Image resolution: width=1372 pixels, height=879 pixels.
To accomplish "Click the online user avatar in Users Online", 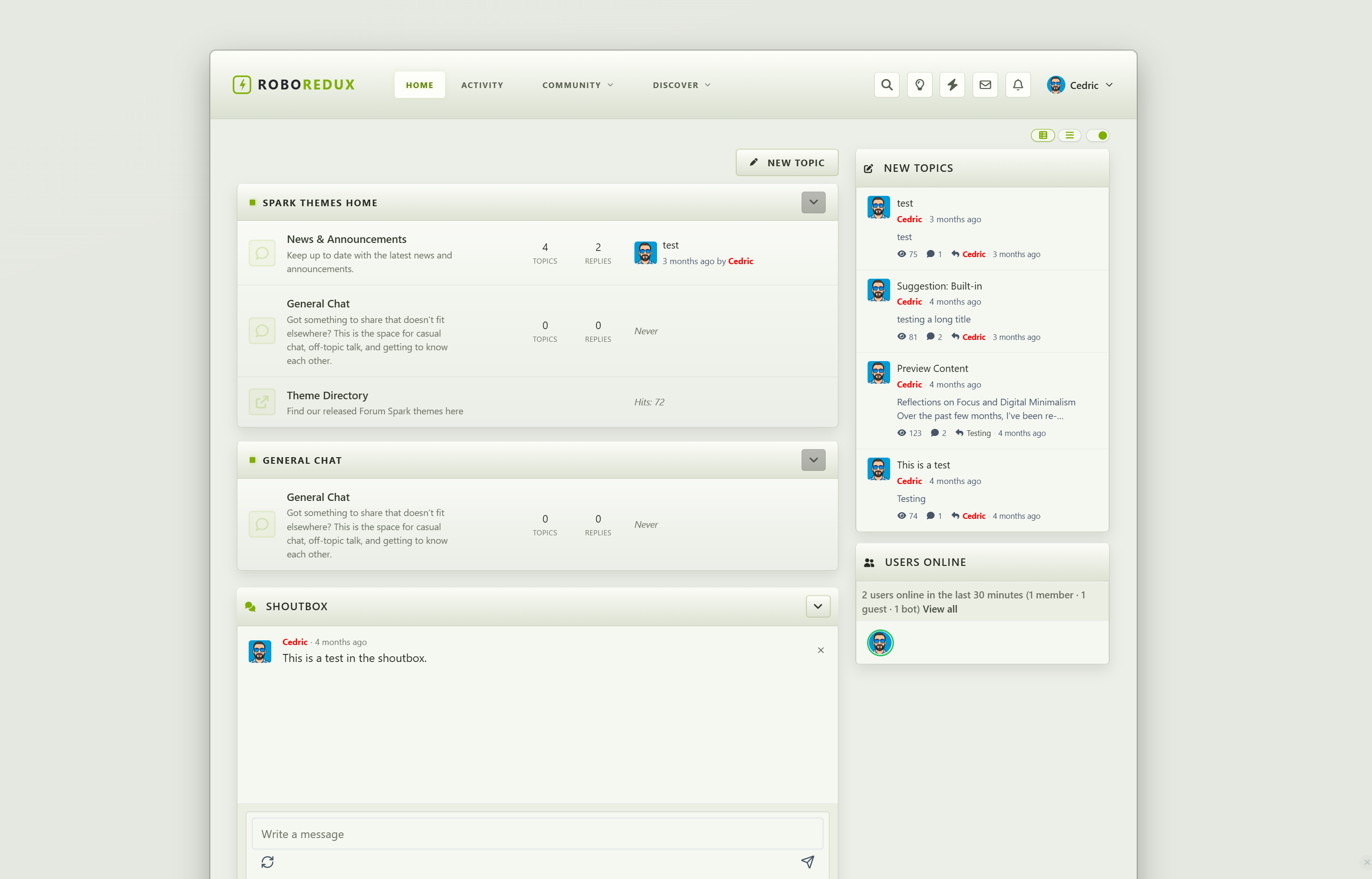I will 880,643.
